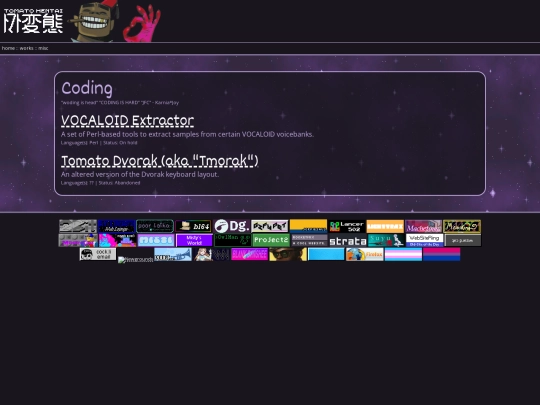This screenshot has height=405, width=540.
Task: Open the Machetrola pink cursive badge
Action: pyautogui.click(x=424, y=226)
